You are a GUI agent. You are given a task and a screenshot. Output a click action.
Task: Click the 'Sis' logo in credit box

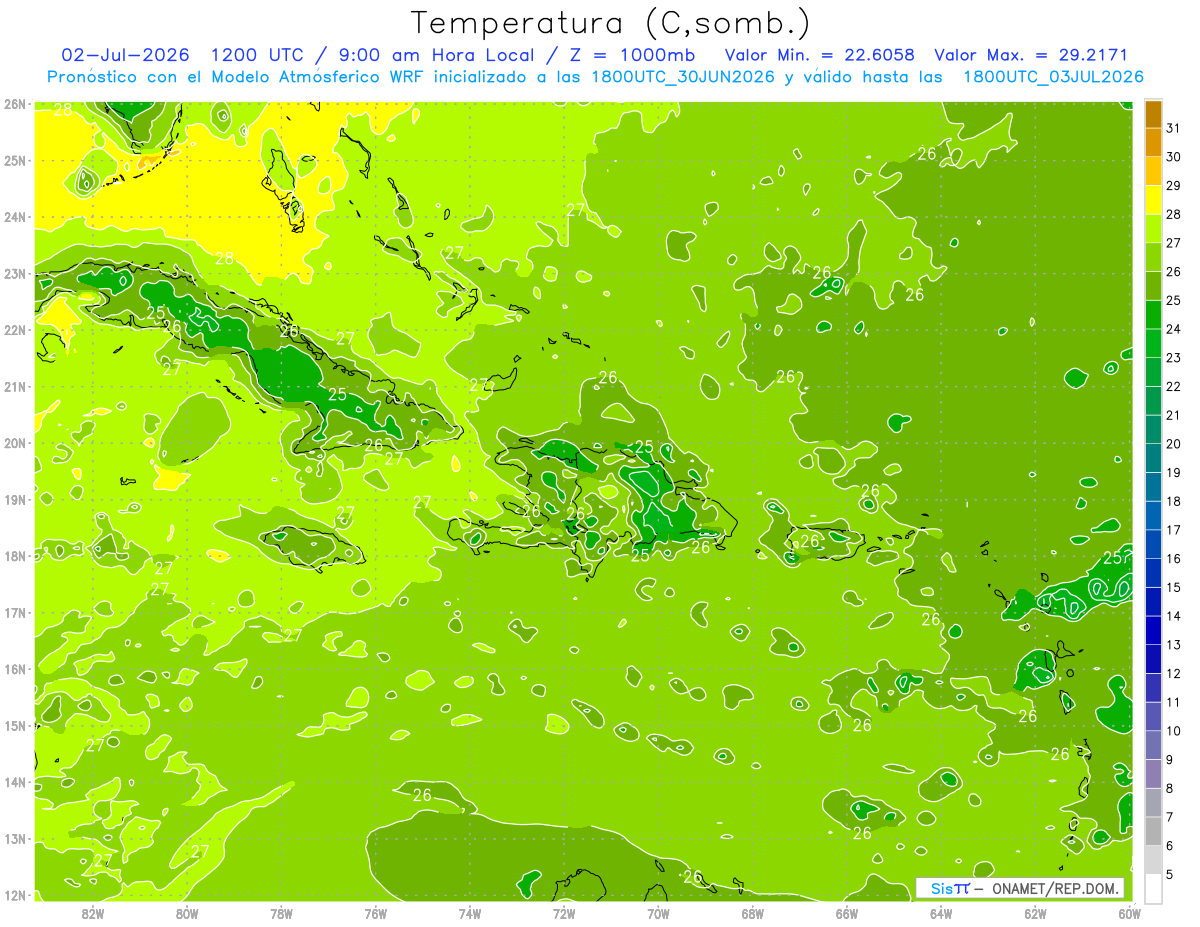(x=942, y=888)
